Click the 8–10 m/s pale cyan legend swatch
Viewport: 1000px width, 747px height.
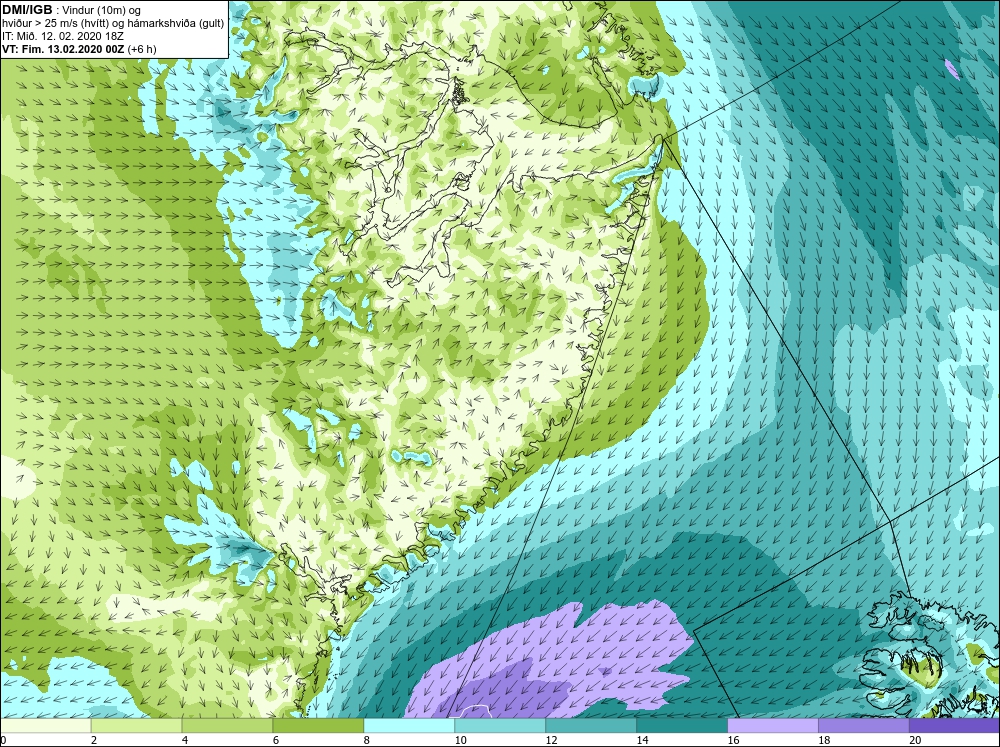point(409,726)
